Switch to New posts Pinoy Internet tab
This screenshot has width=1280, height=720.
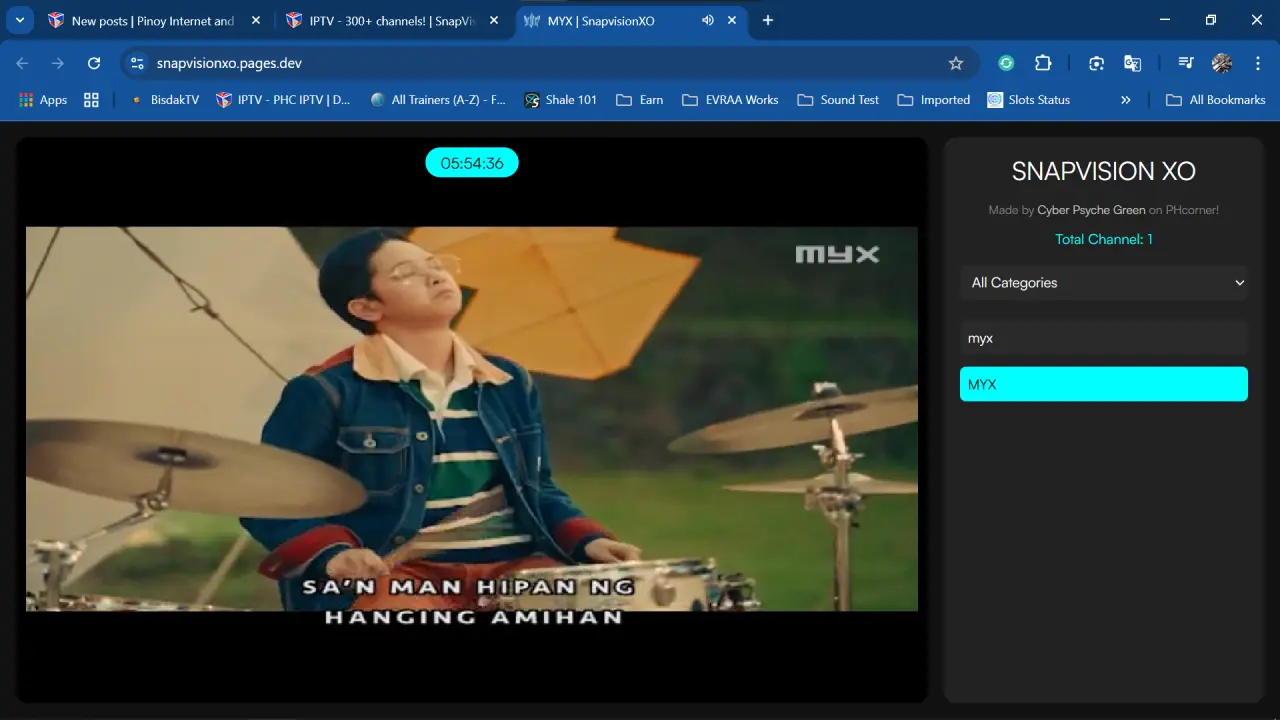tap(153, 20)
